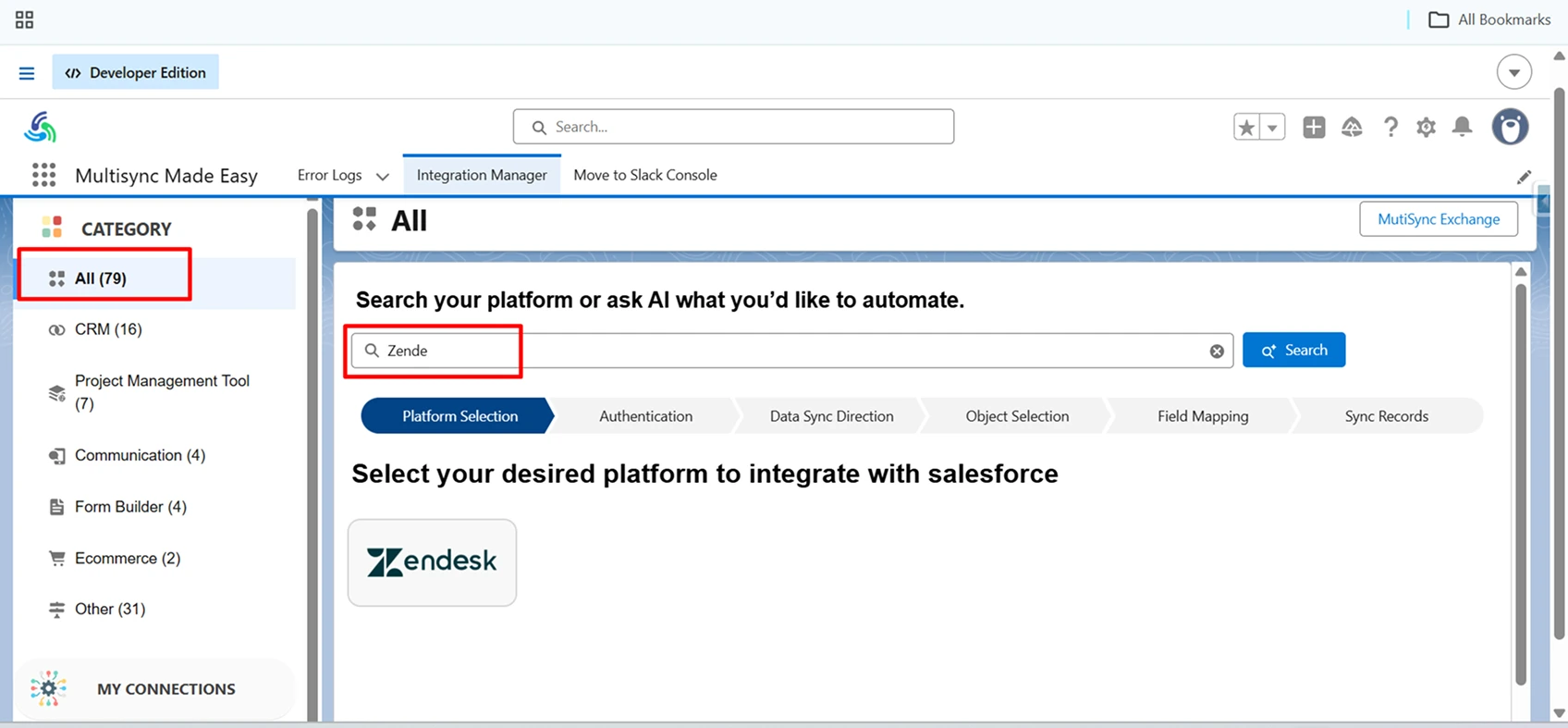Click the Ecommerce cart icon
This screenshot has height=728, width=1568.
tap(56, 559)
